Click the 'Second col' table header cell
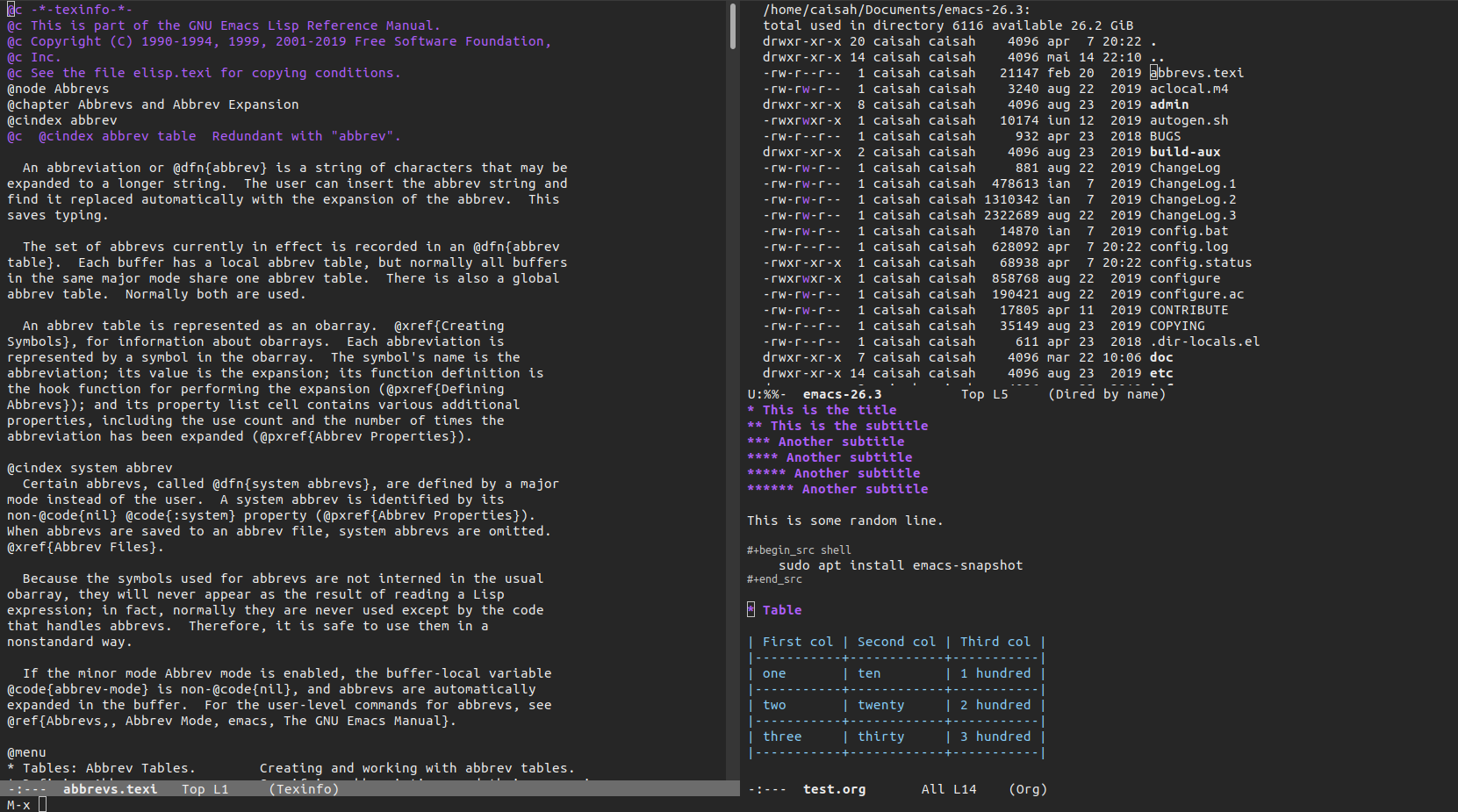1458x812 pixels. pos(896,642)
